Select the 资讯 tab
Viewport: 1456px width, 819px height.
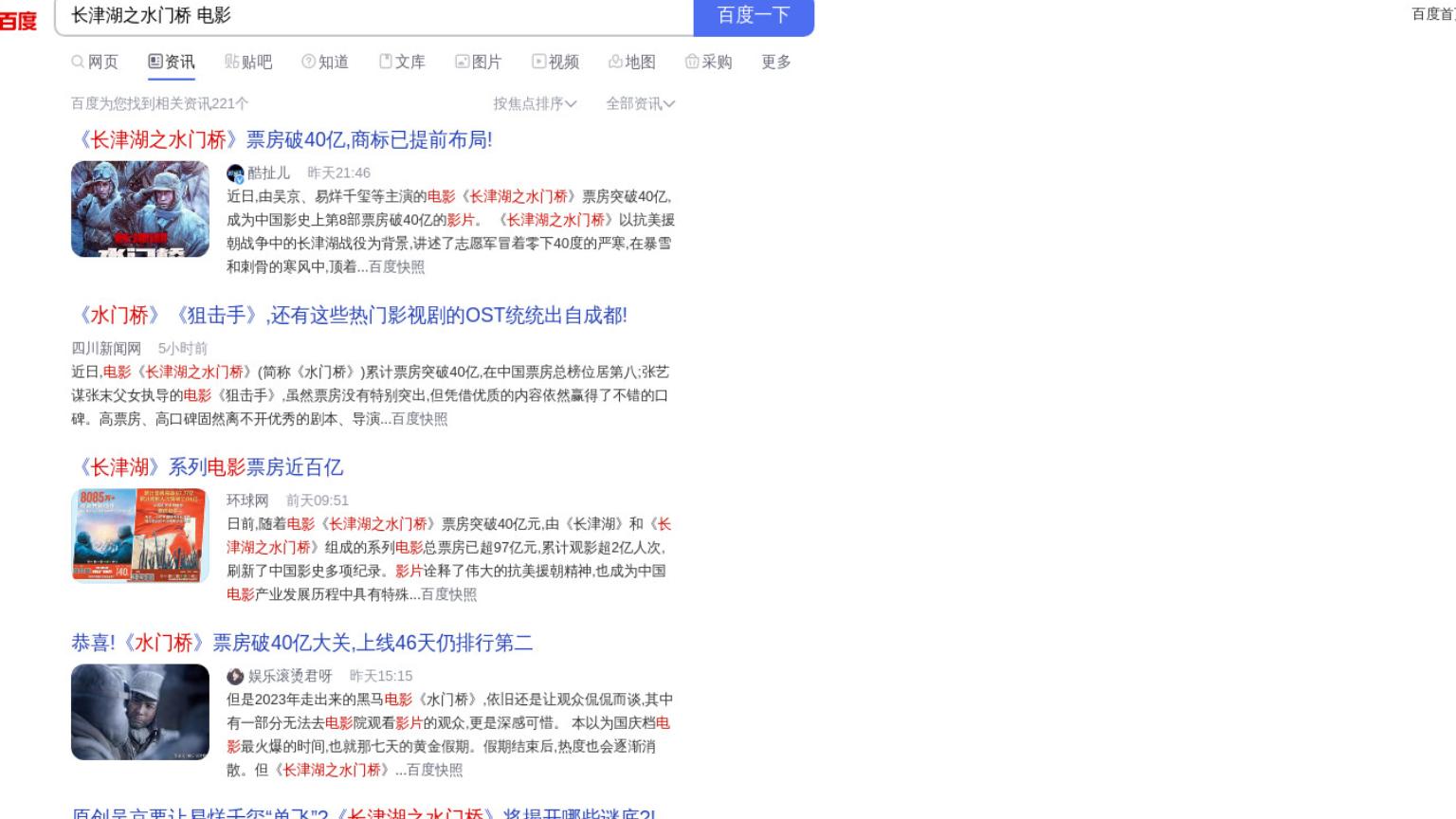tap(172, 62)
